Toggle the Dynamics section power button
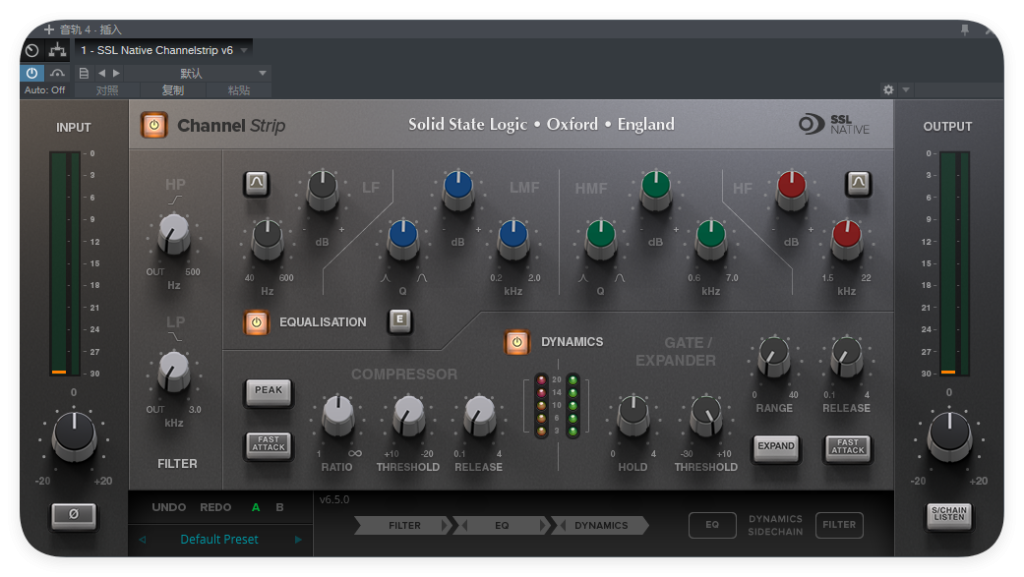The height and width of the screenshot is (577, 1024). click(517, 342)
